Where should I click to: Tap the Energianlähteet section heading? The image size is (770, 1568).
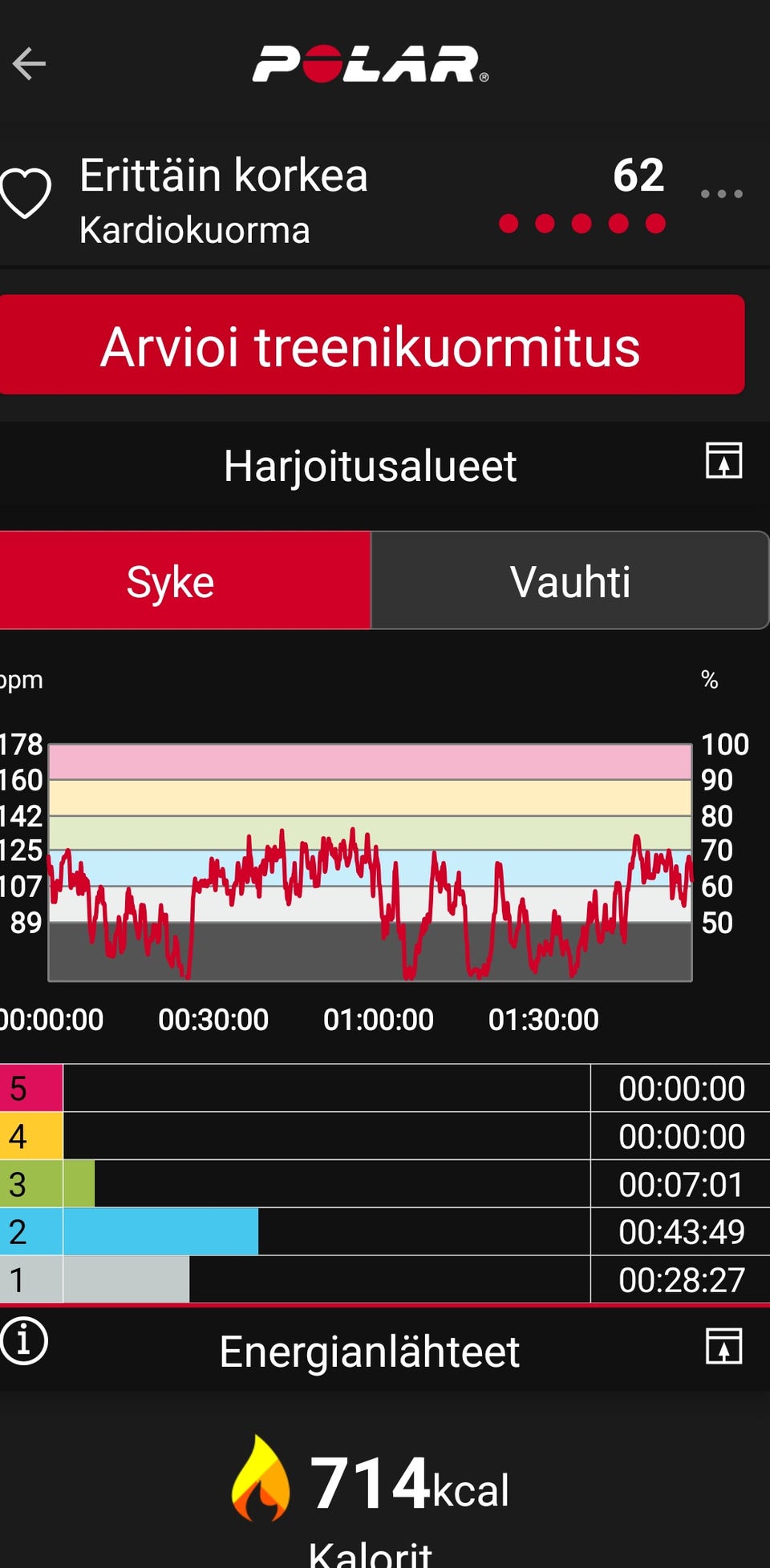[x=370, y=1352]
